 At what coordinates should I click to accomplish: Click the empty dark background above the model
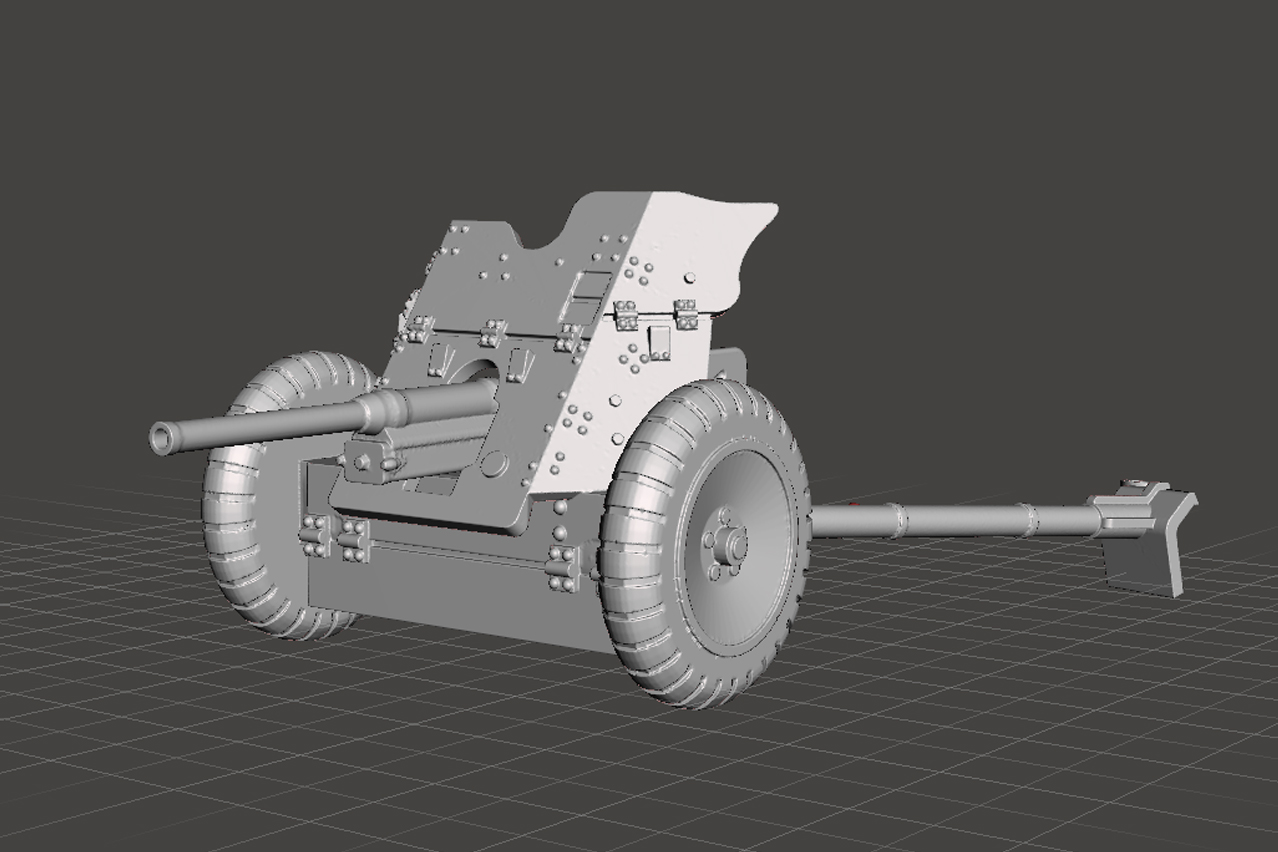click(x=640, y=90)
